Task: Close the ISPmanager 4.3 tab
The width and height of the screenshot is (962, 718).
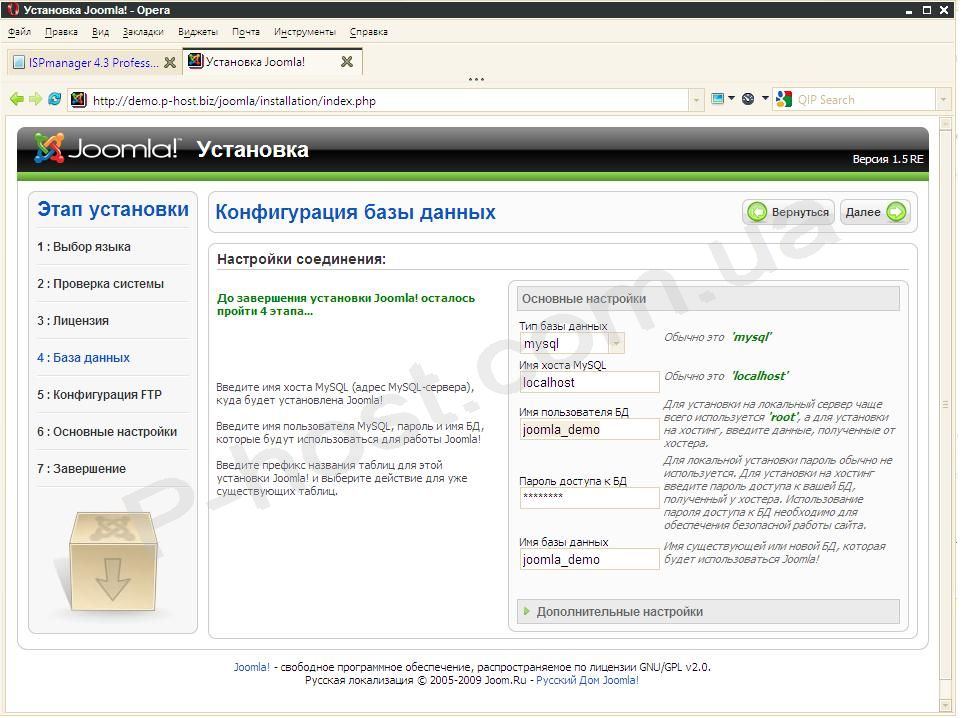Action: point(170,63)
